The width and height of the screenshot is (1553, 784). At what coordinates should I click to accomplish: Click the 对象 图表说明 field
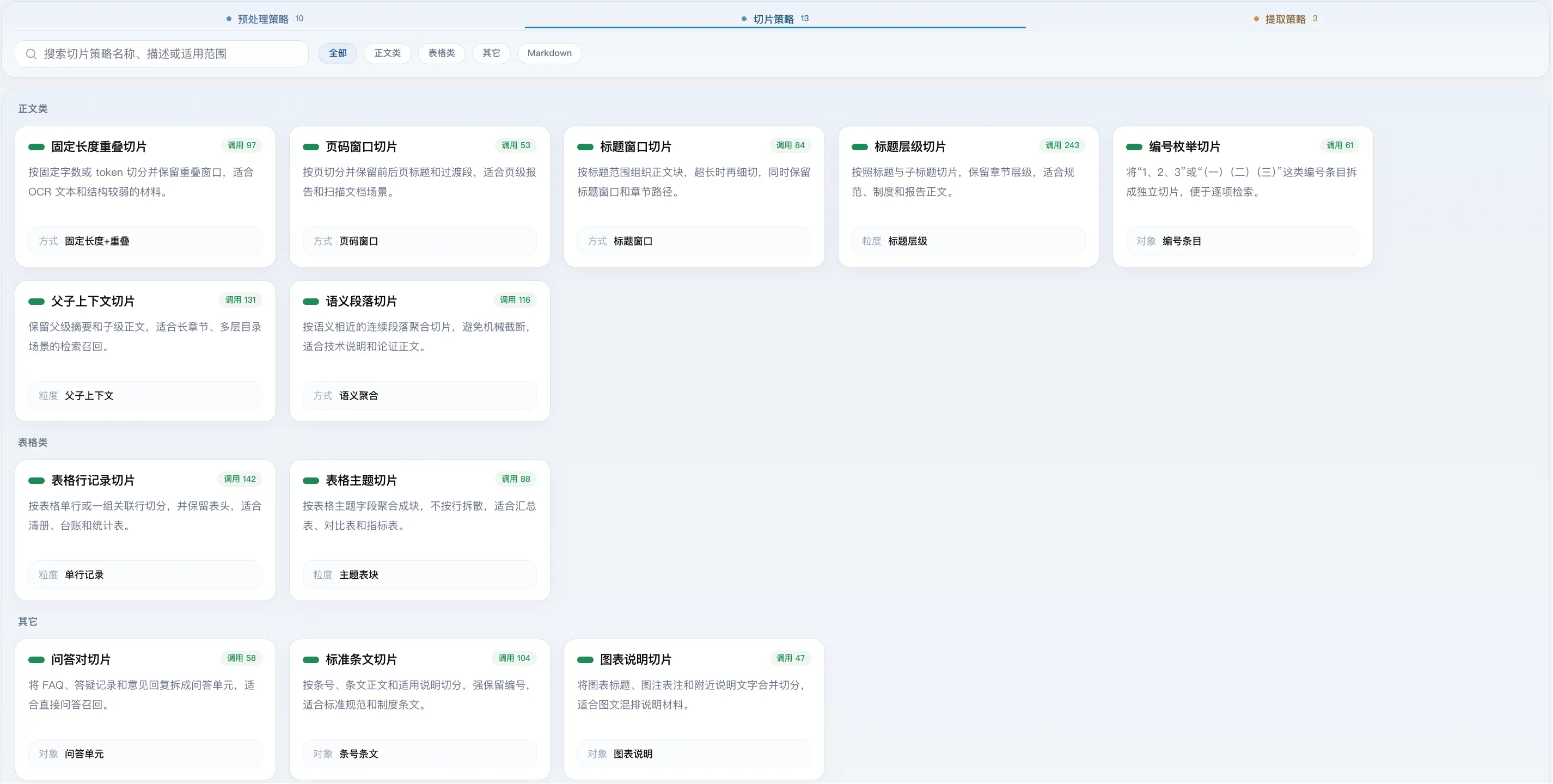click(x=694, y=754)
